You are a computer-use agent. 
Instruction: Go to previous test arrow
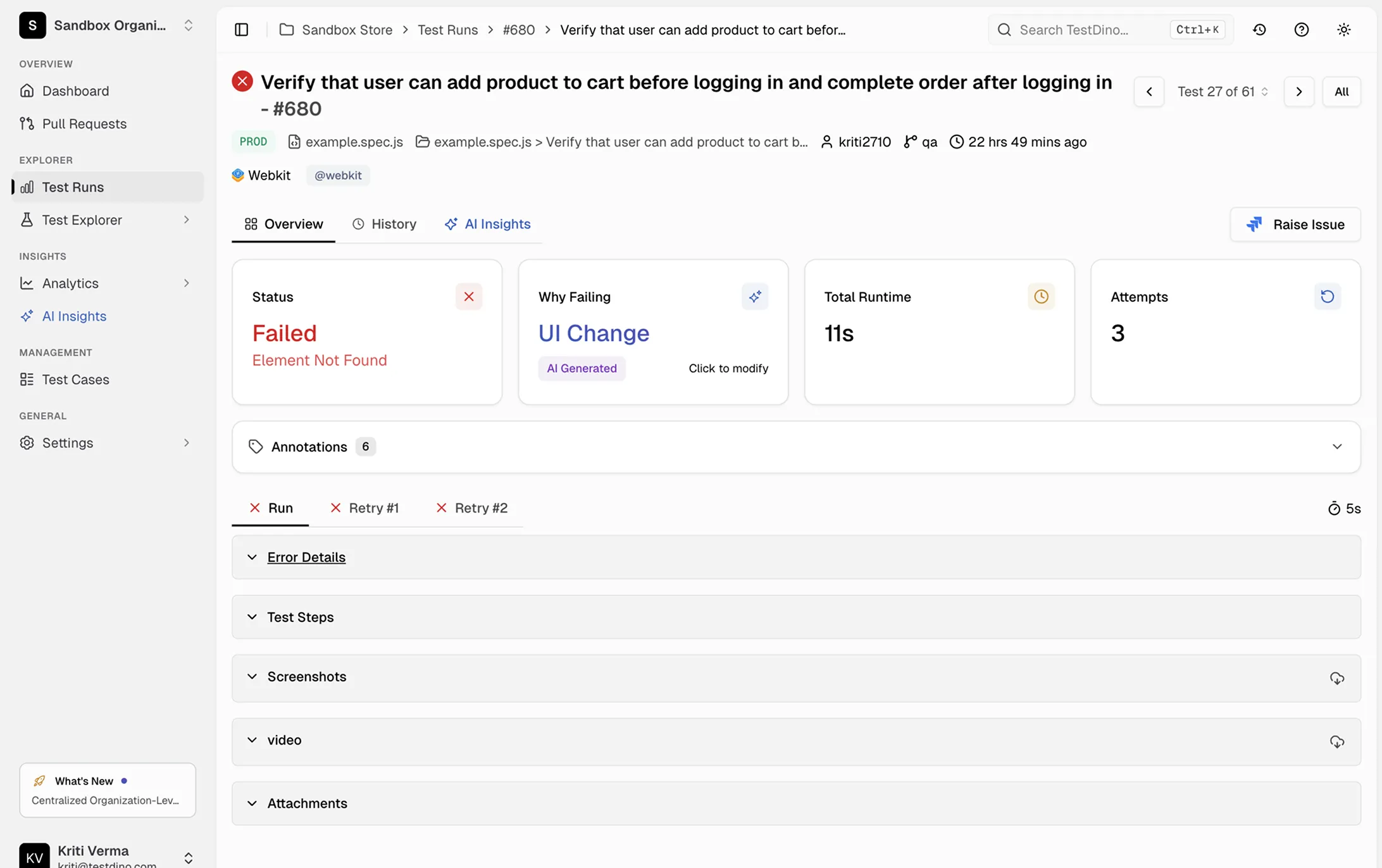[x=1149, y=92]
